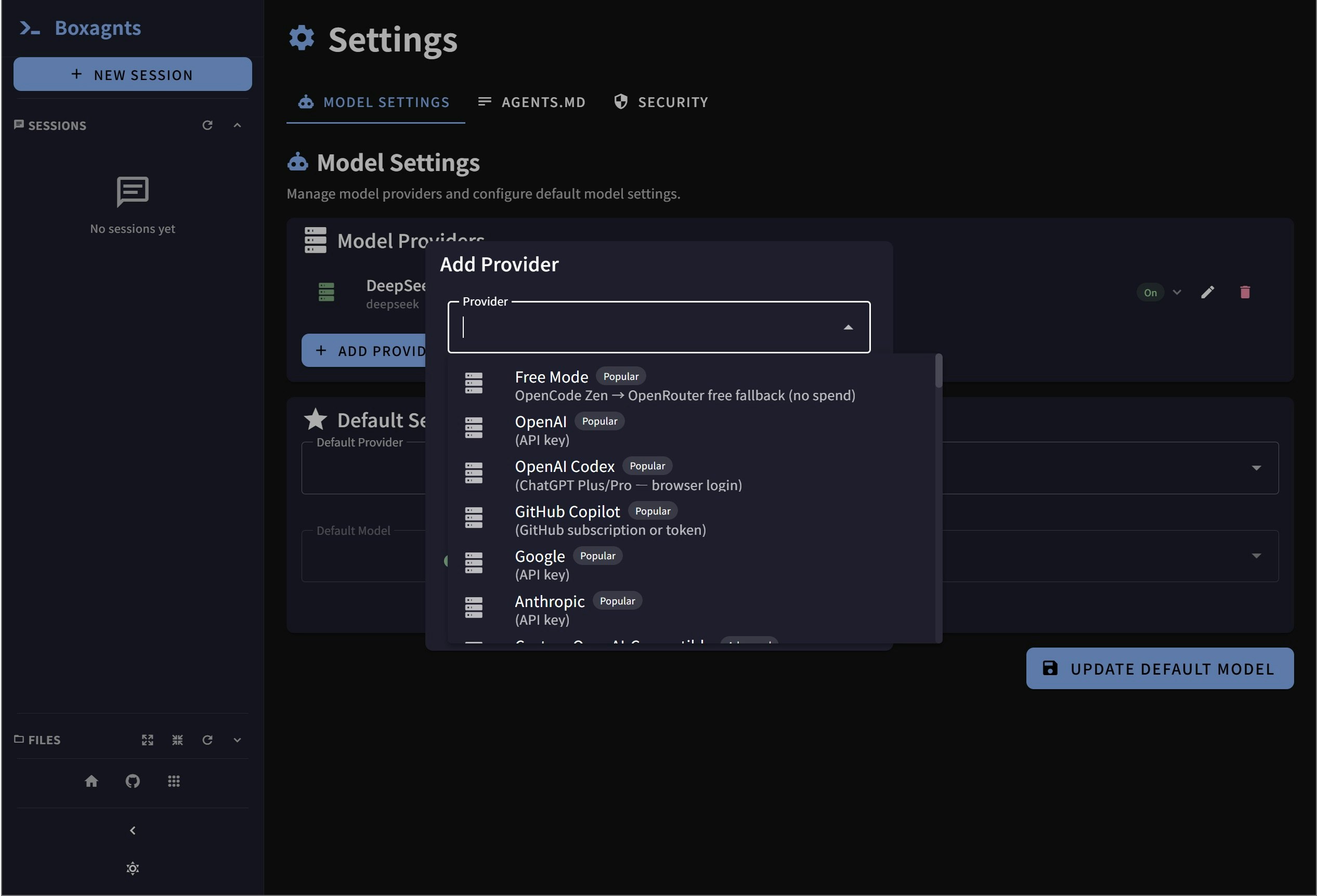Switch to Model Settings tab
The width and height of the screenshot is (1317, 896).
coord(375,102)
